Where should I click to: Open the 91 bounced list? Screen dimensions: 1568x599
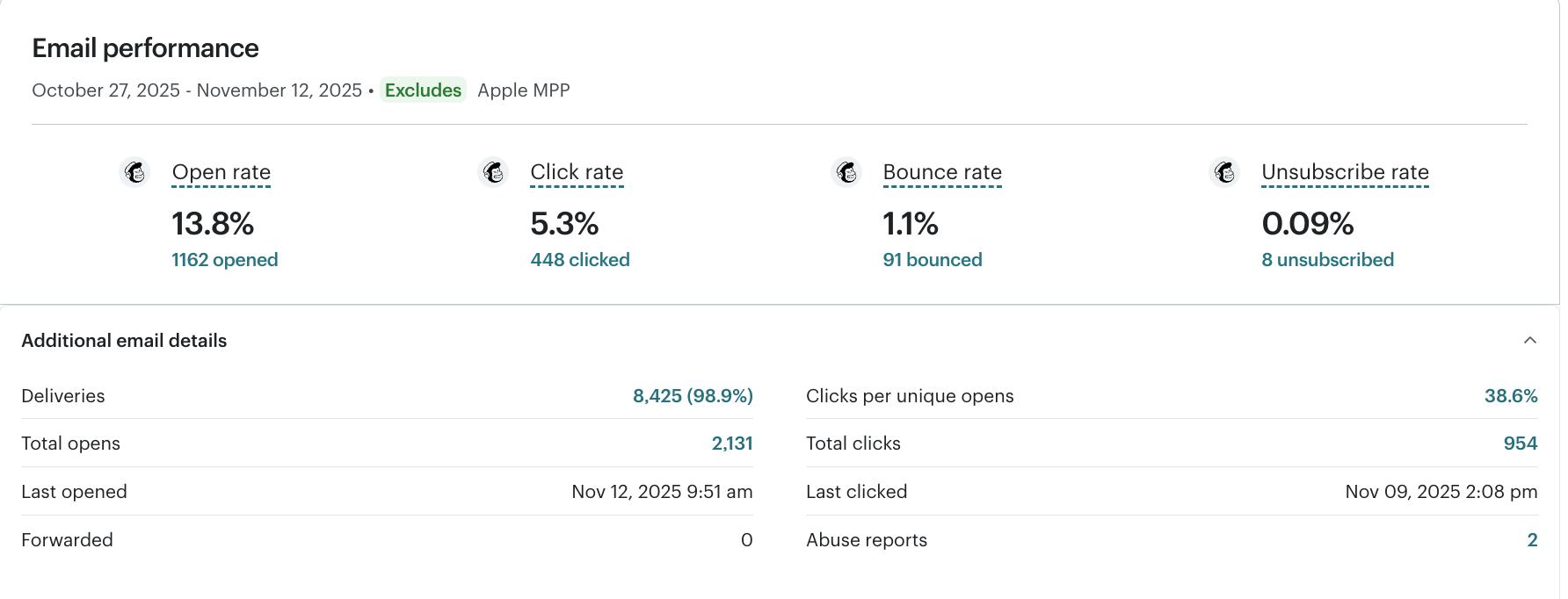pyautogui.click(x=932, y=260)
